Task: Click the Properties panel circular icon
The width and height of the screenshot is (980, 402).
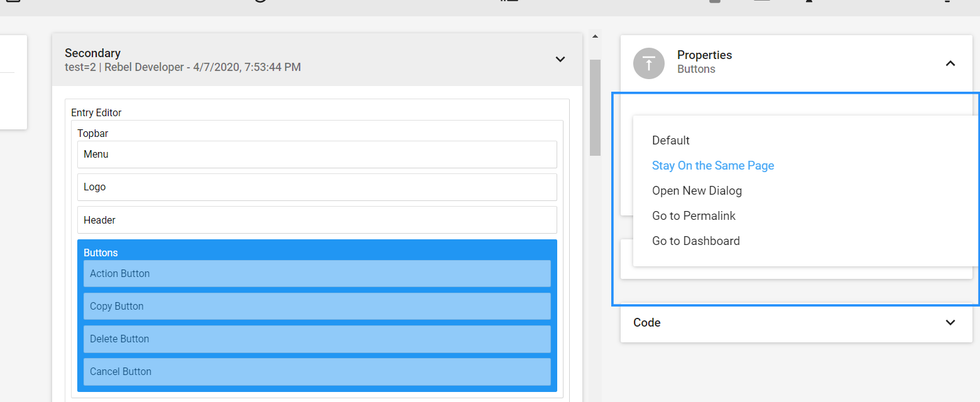Action: pos(650,63)
